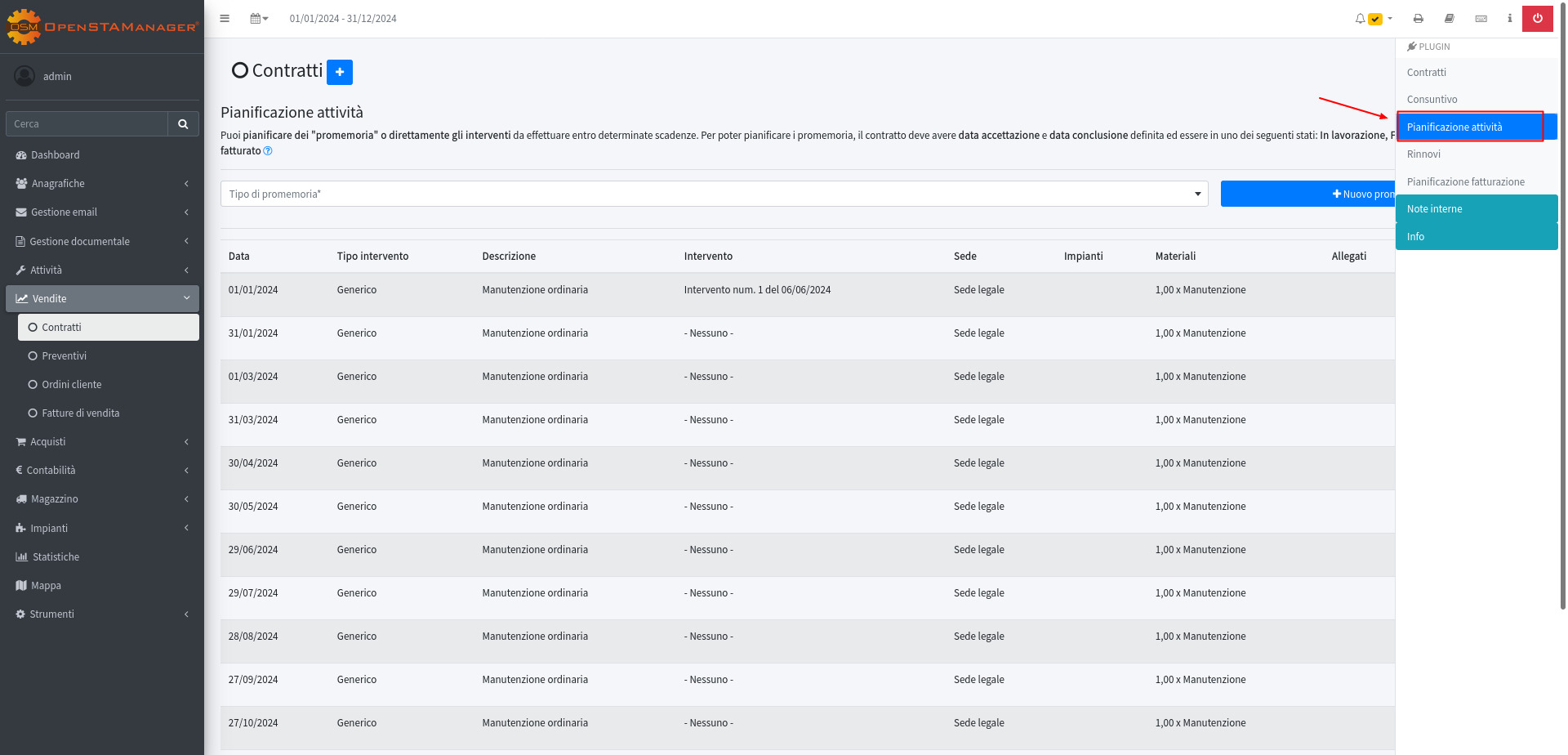Open the Rinnovi plugin tab

pyautogui.click(x=1423, y=154)
